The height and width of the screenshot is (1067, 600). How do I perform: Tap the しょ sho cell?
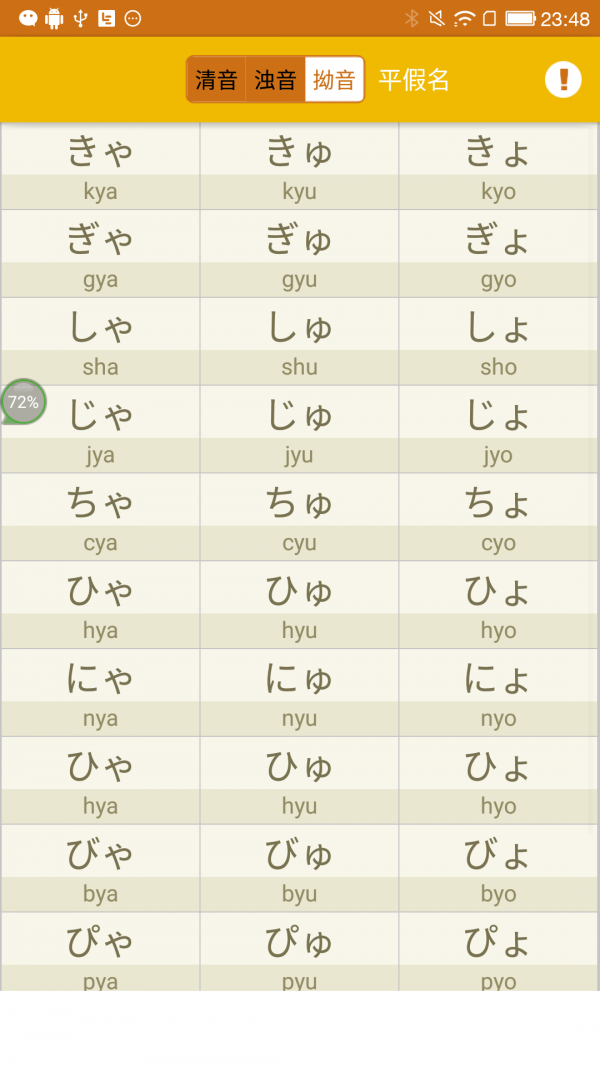(498, 342)
